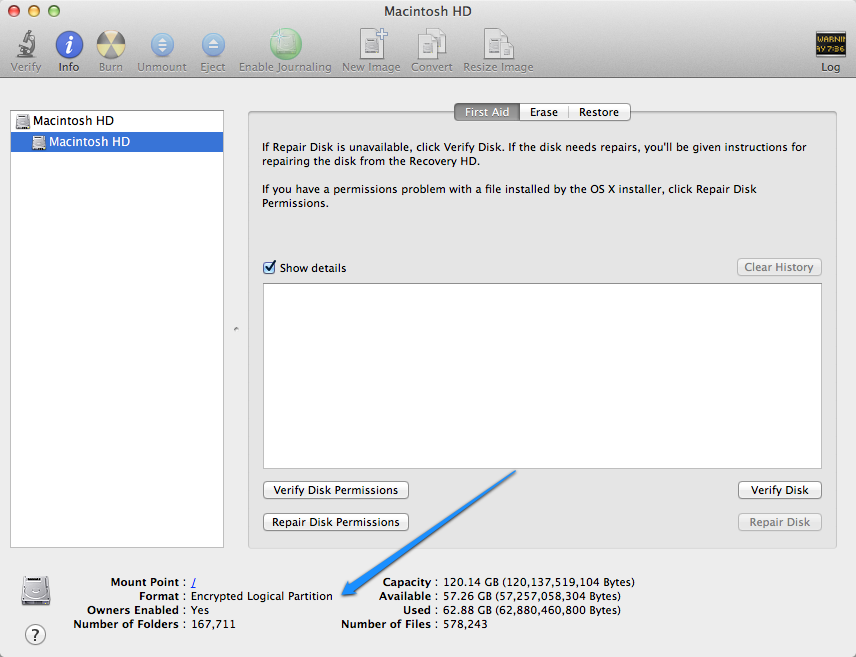Switch to the Restore tab
Viewport: 856px width, 657px height.
pyautogui.click(x=599, y=112)
